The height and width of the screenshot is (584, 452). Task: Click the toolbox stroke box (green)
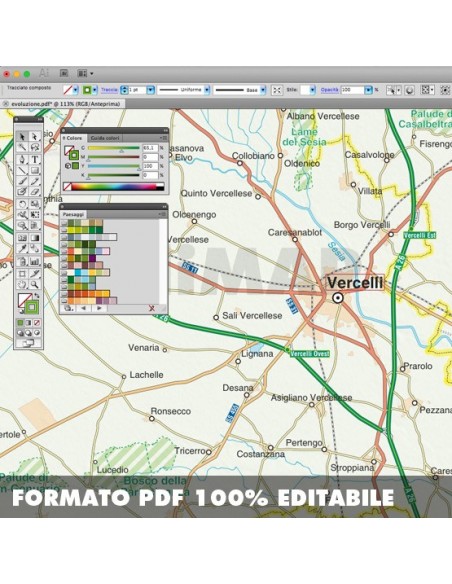point(32,307)
